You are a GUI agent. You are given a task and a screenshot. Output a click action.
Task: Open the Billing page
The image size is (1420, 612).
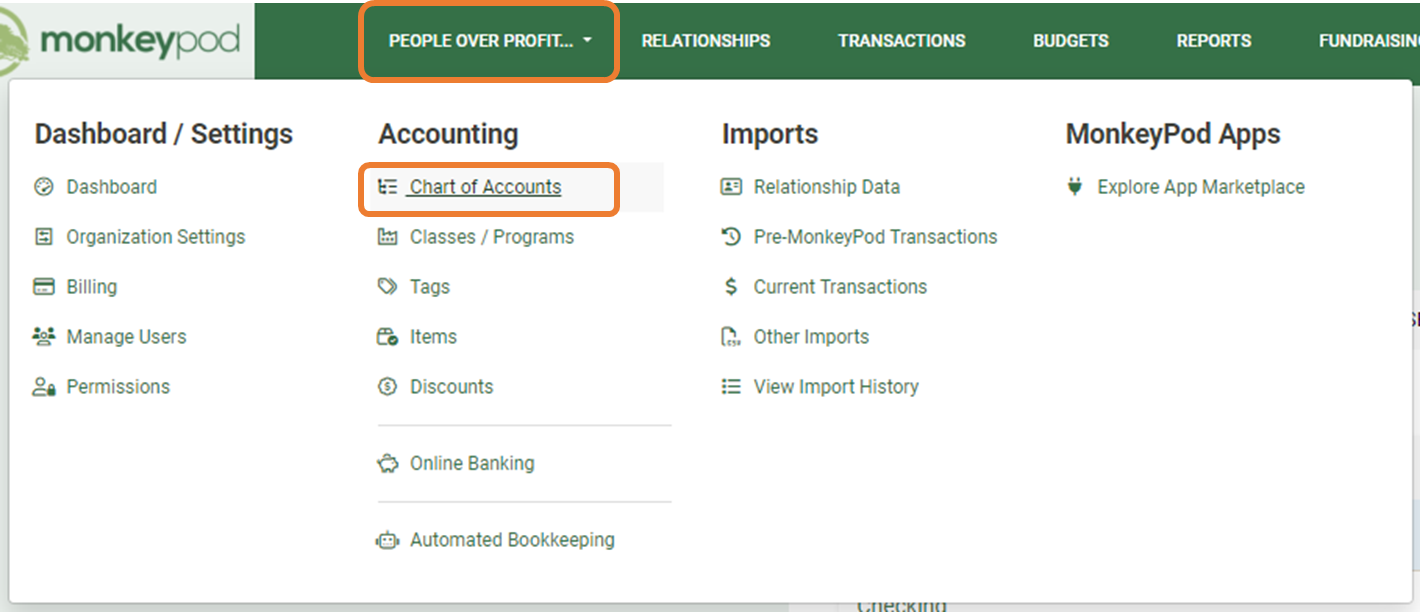tap(92, 287)
